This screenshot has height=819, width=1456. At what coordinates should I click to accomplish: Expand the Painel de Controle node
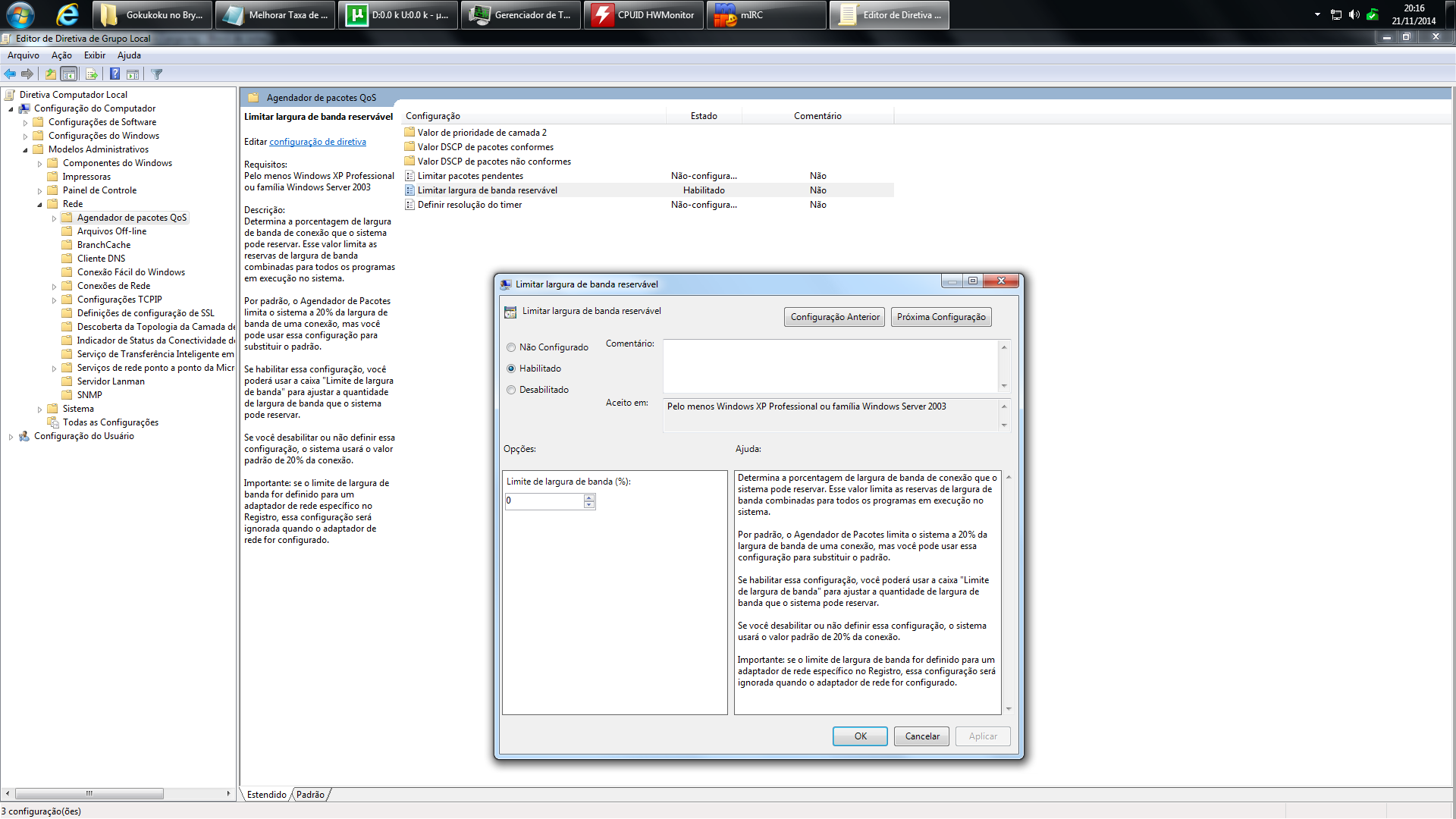39,191
